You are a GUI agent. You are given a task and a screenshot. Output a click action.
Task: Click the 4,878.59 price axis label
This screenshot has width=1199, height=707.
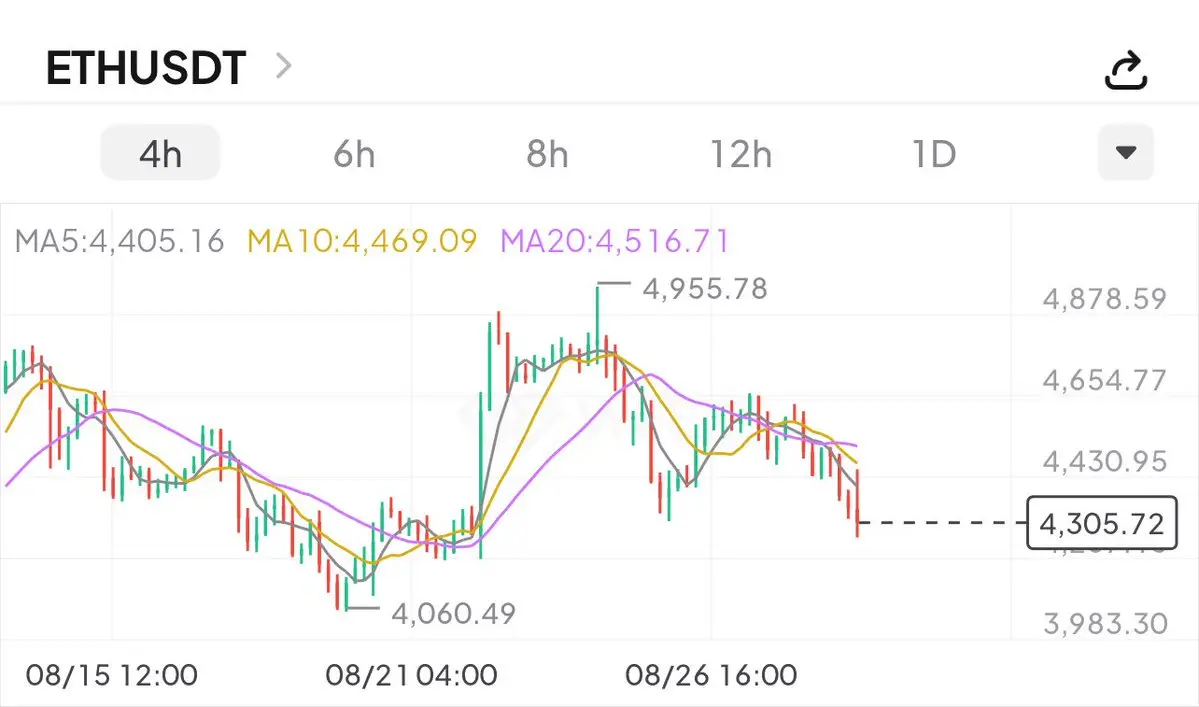pyautogui.click(x=1105, y=299)
